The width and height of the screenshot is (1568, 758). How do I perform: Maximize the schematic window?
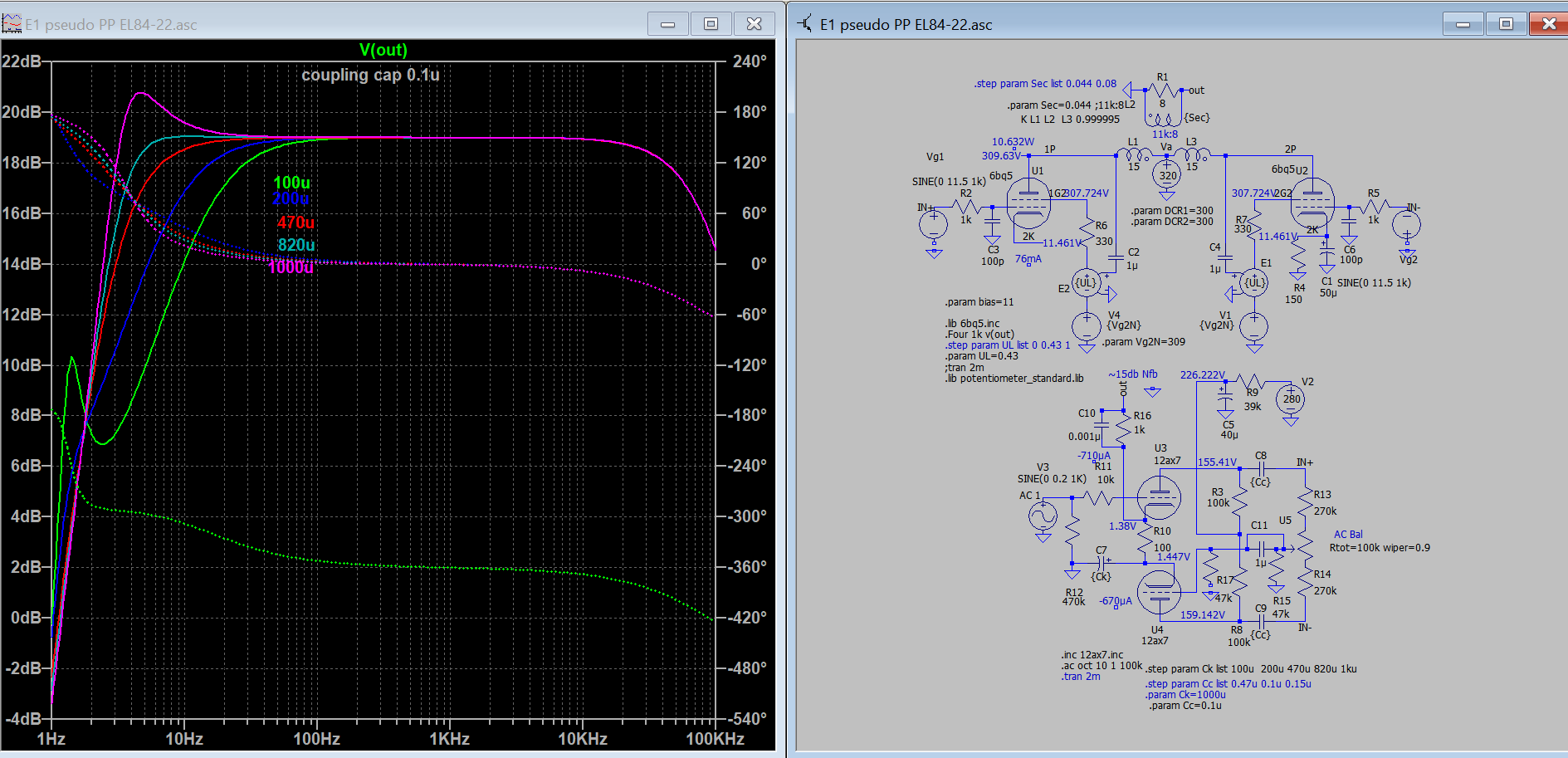[x=1507, y=24]
